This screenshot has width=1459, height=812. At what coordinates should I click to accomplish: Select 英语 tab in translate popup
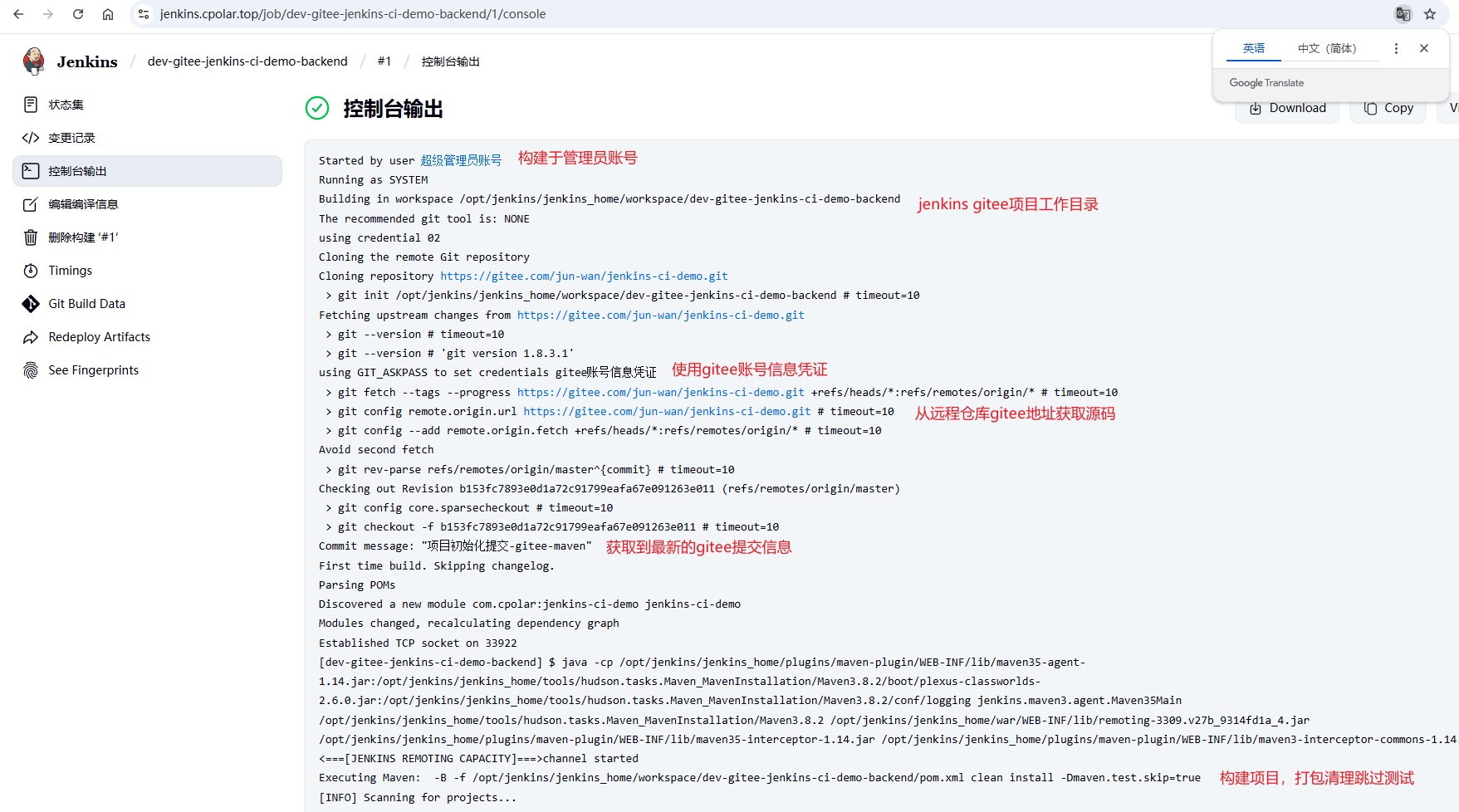pos(1254,48)
